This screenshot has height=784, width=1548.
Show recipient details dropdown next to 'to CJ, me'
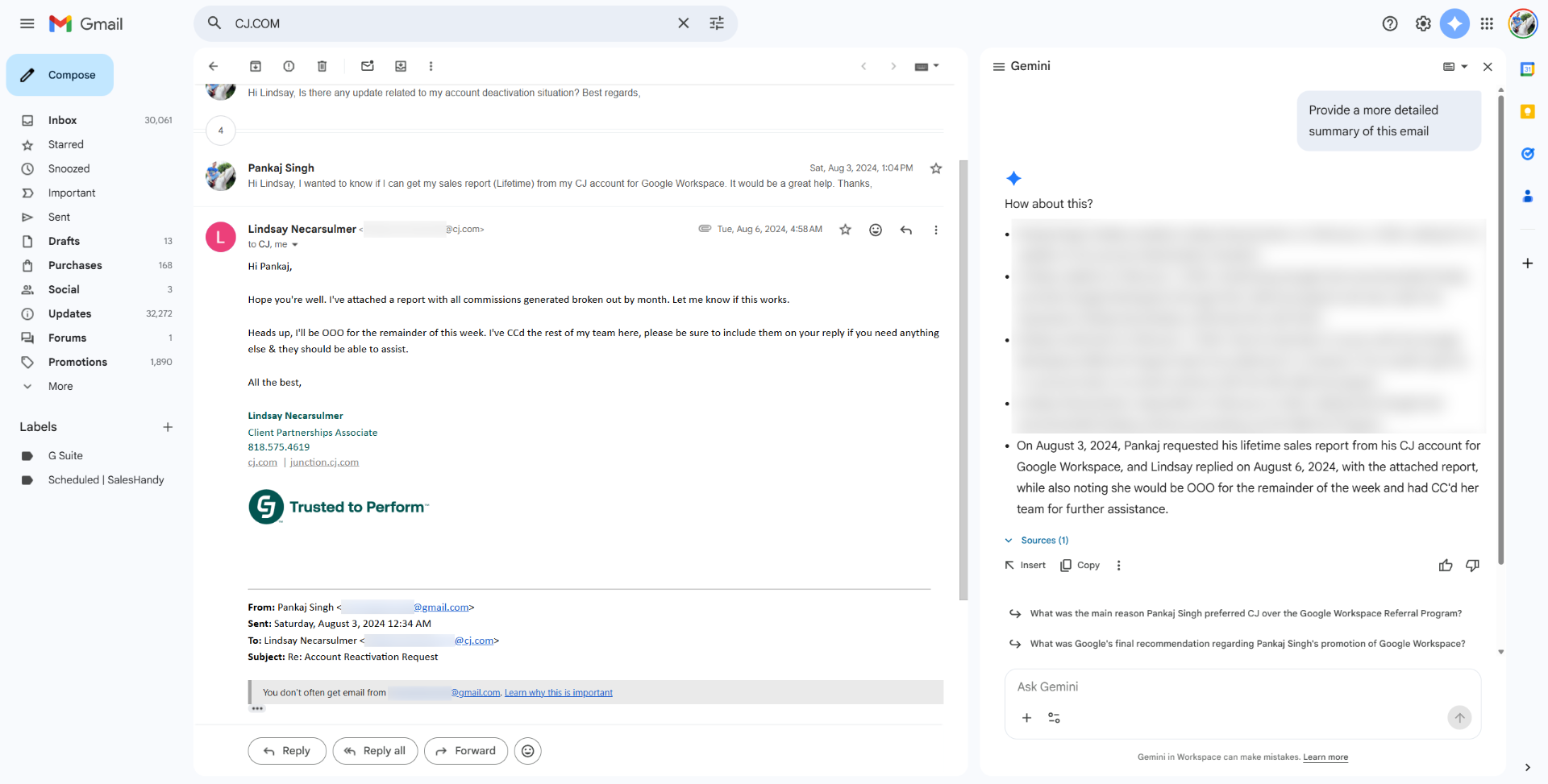(x=295, y=245)
